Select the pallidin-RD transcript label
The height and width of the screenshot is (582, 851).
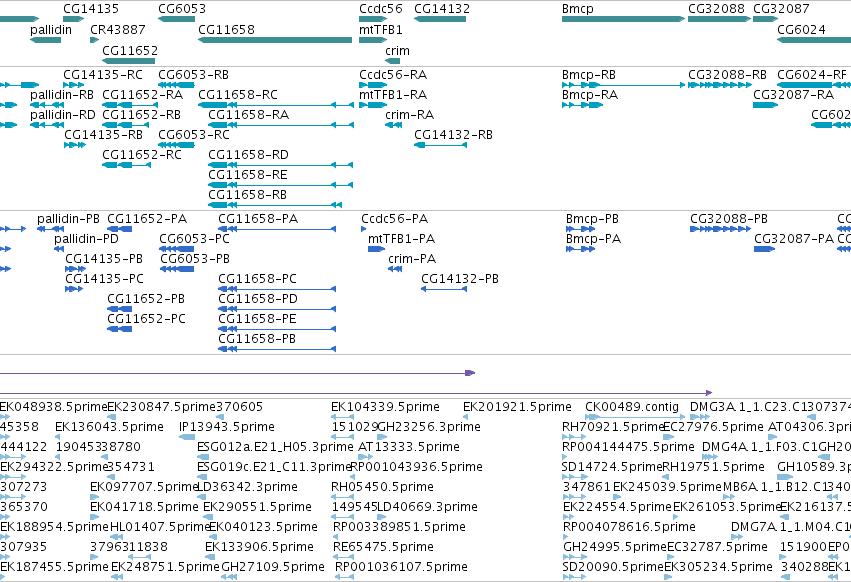[62, 115]
